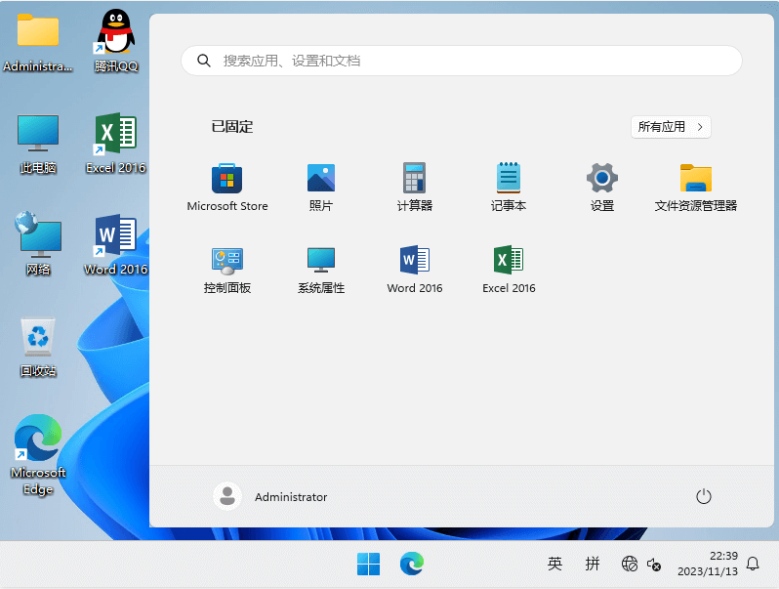
Task: Select This PC (此电脑) desktop icon
Action: pyautogui.click(x=38, y=144)
